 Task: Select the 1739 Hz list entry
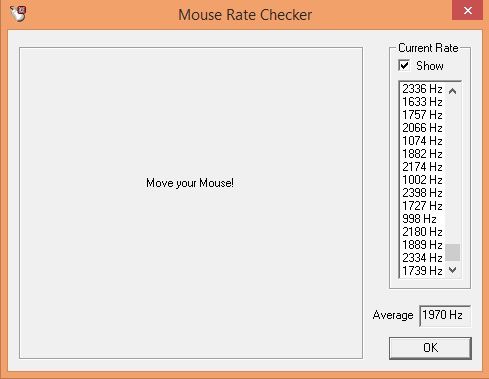coord(422,271)
